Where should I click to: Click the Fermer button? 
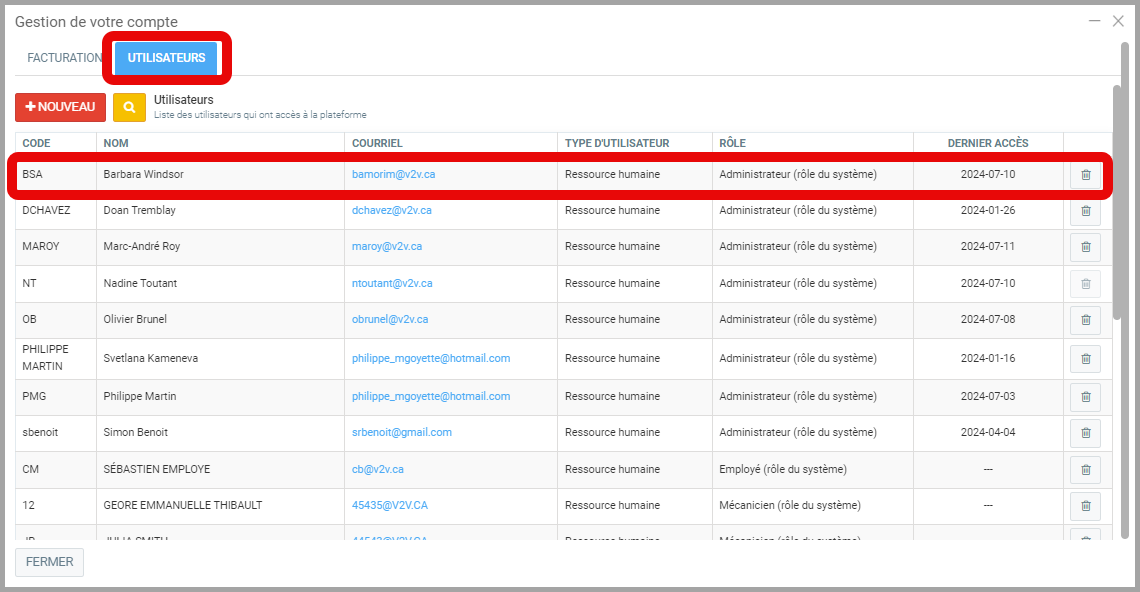49,562
